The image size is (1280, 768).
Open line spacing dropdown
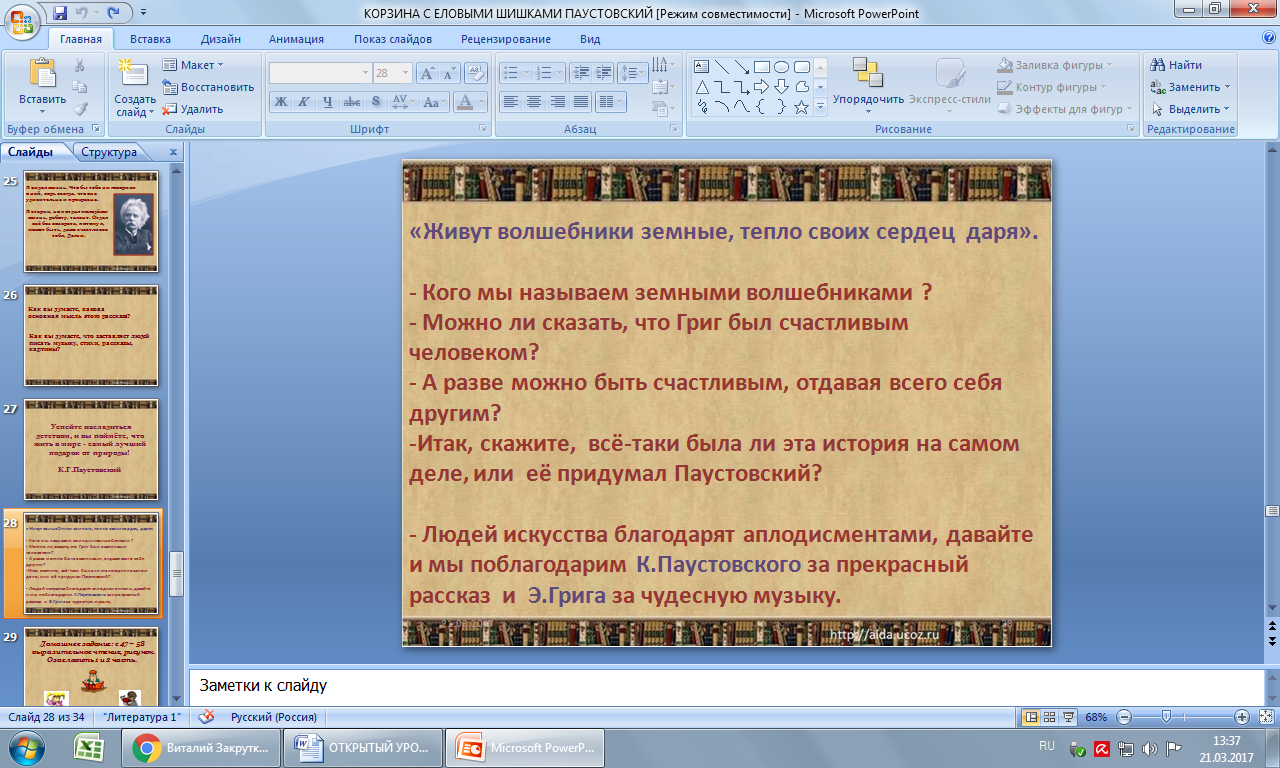click(x=632, y=73)
